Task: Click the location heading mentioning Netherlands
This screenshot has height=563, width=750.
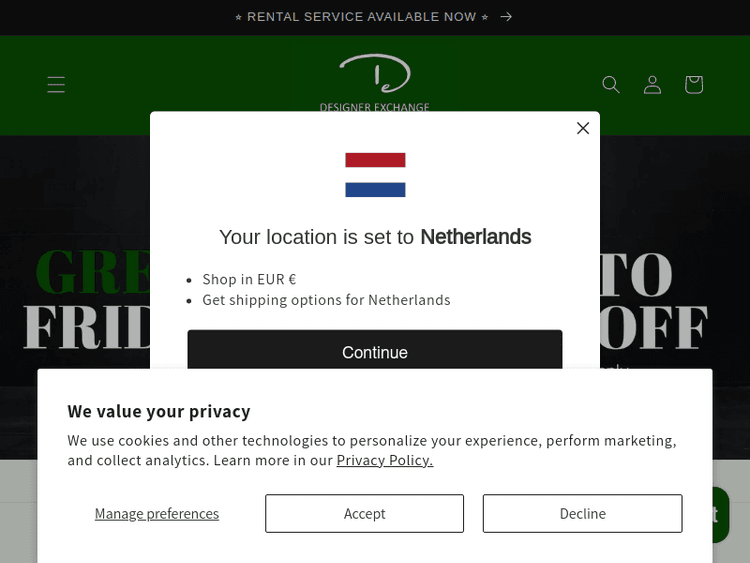Action: 375,237
